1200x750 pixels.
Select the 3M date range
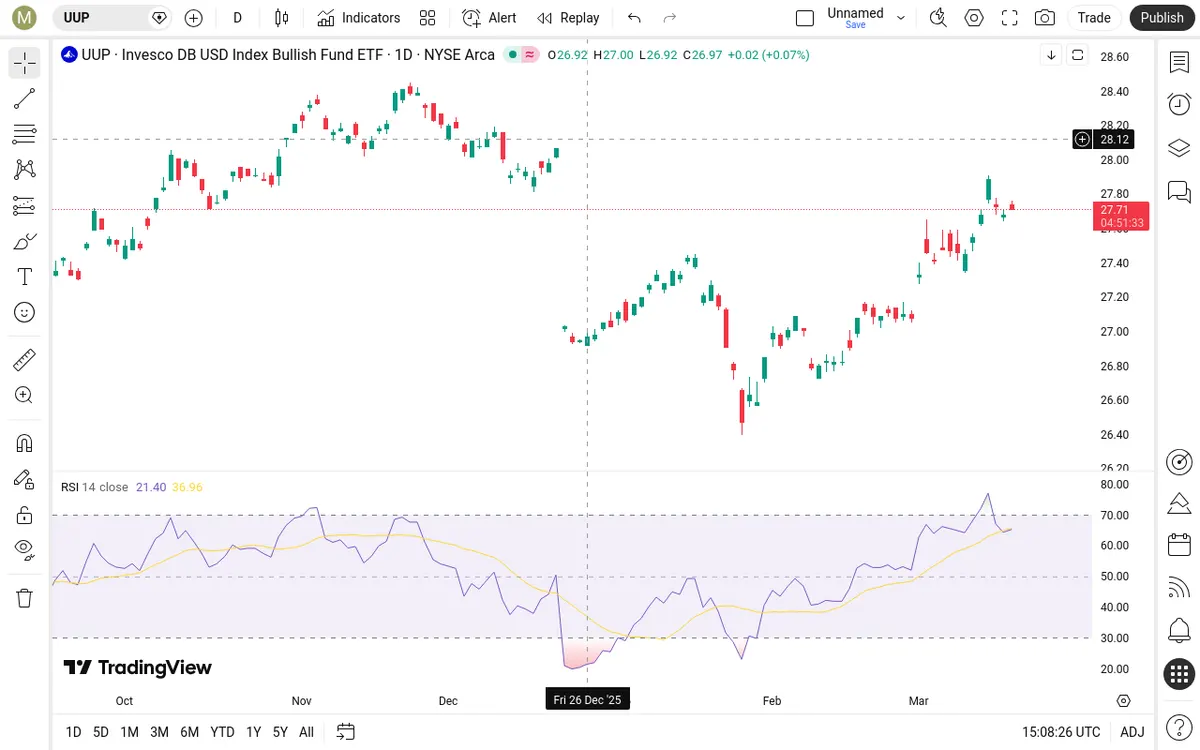click(159, 732)
